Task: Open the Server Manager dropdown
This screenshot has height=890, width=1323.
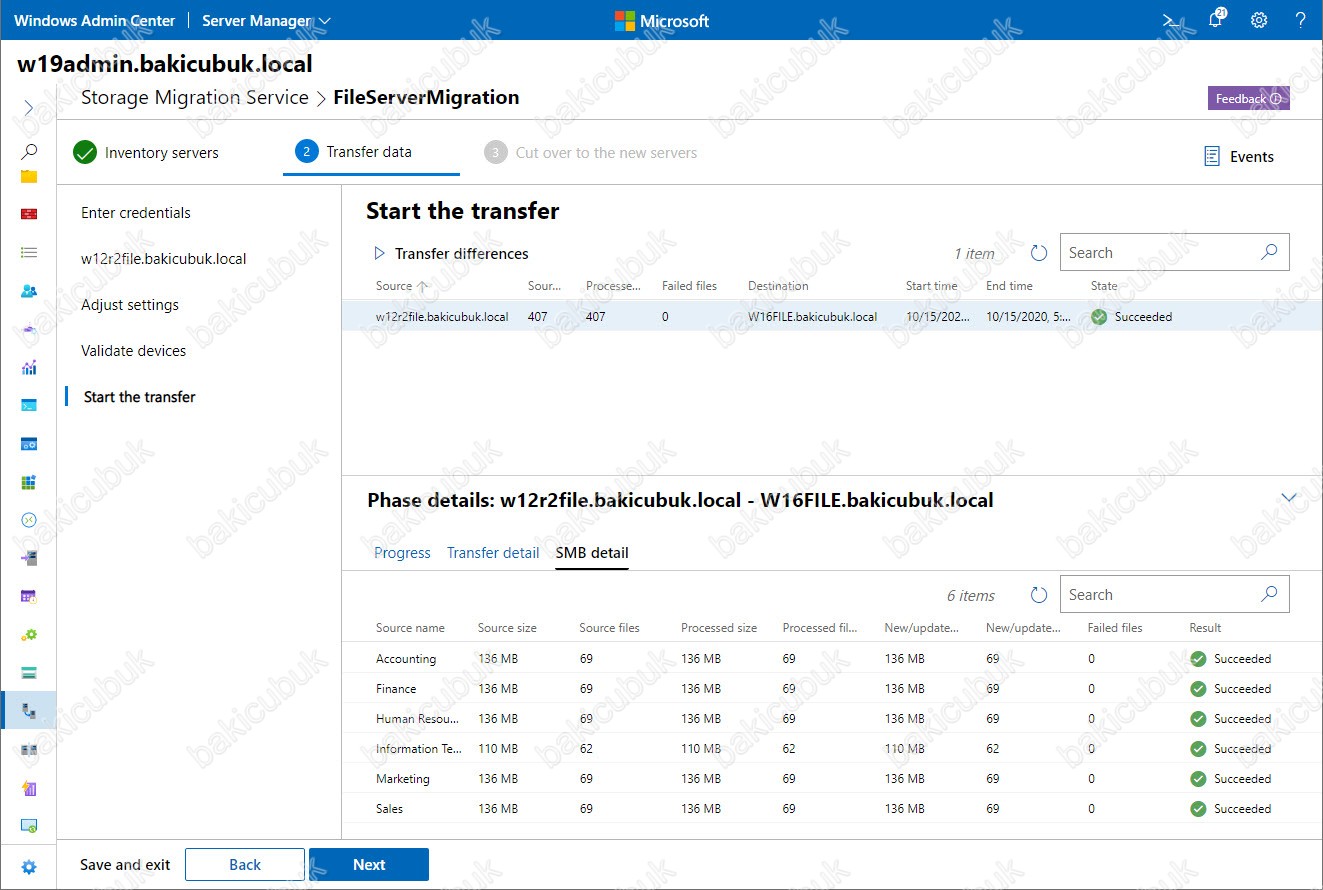Action: point(266,20)
